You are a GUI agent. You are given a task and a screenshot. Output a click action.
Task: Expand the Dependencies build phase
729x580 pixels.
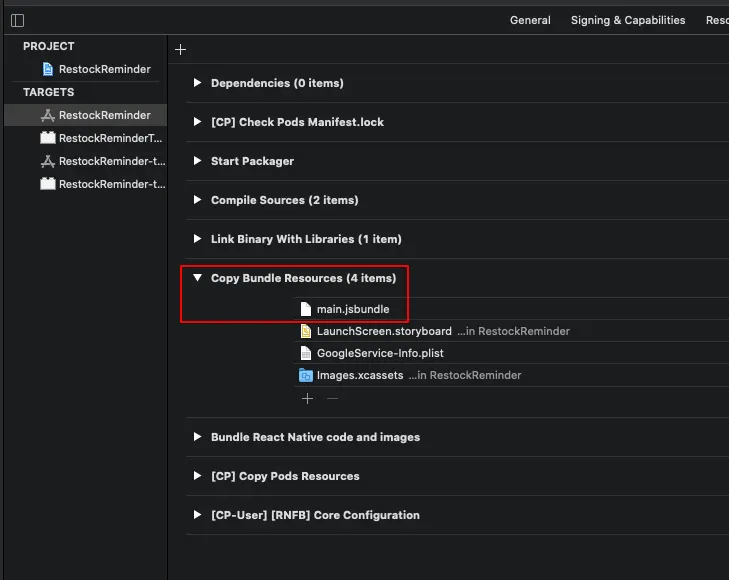tap(197, 83)
